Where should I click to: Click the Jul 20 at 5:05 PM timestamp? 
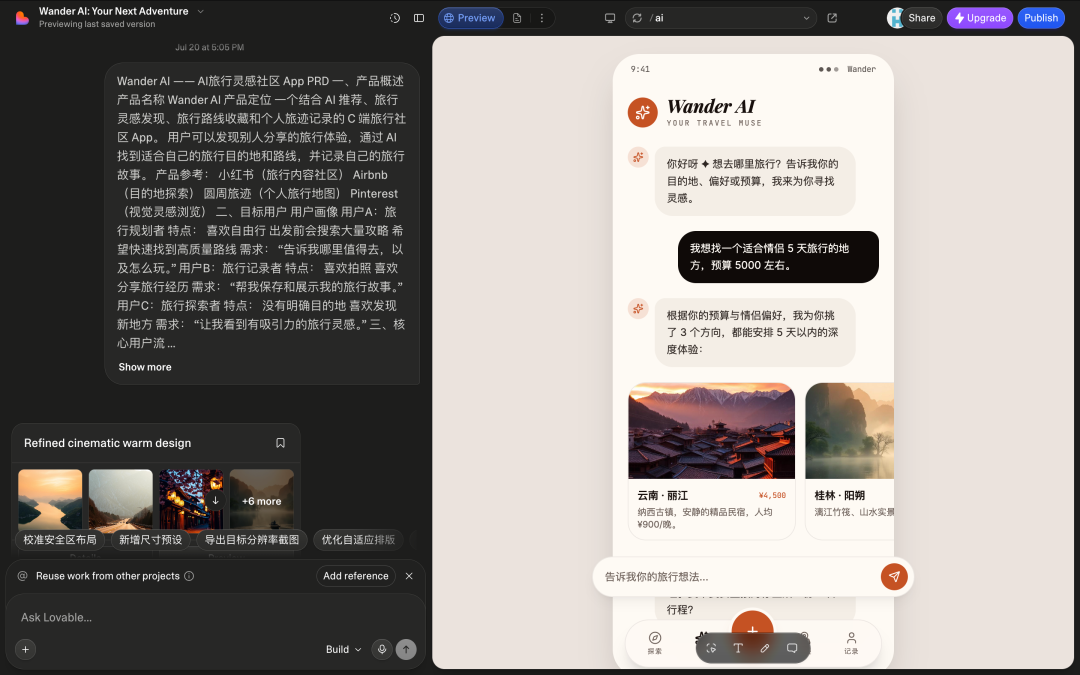(x=209, y=48)
